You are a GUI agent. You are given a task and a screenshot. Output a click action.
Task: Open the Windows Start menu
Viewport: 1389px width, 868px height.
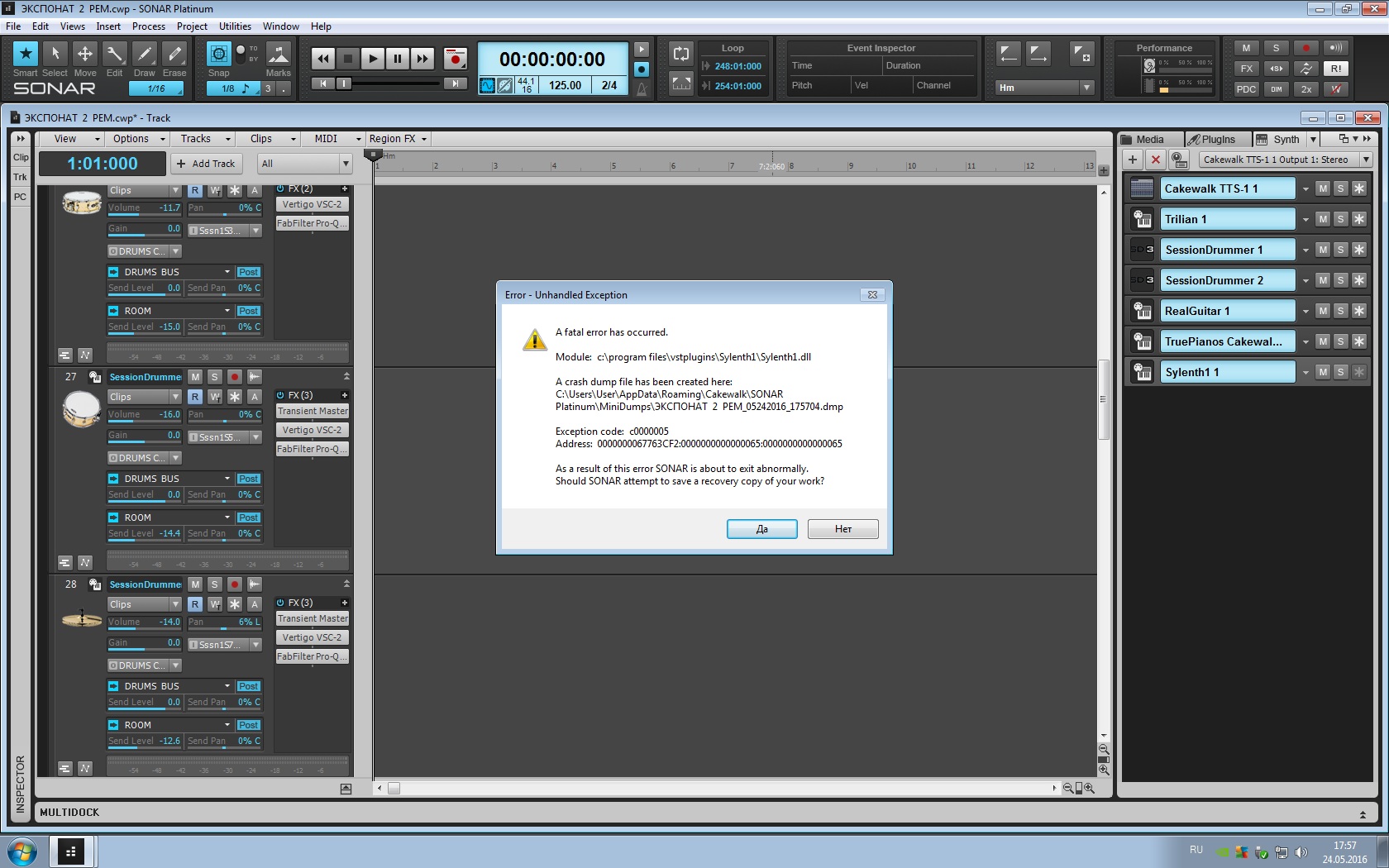click(22, 851)
